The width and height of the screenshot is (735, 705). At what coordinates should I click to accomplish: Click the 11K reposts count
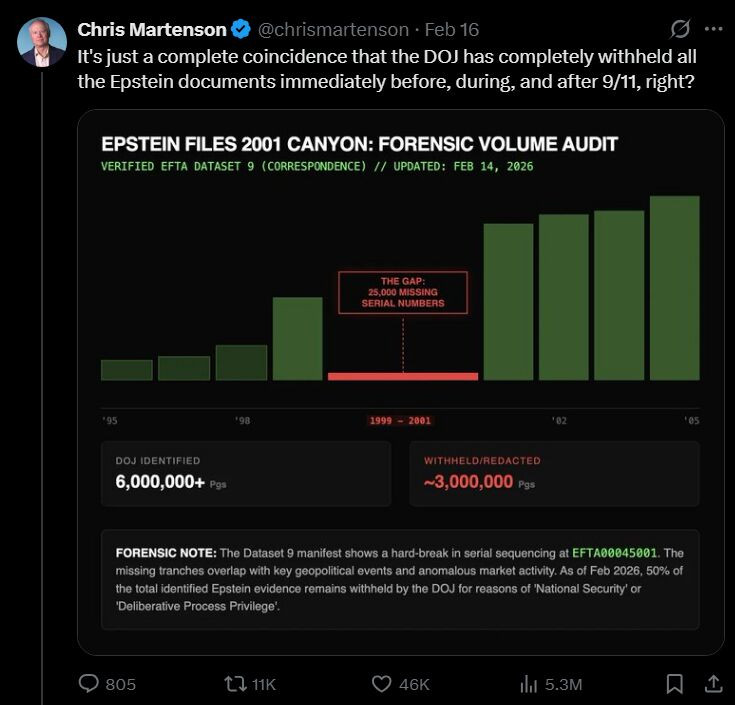[x=263, y=684]
